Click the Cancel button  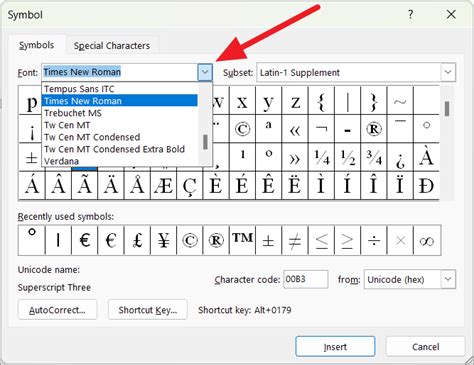click(425, 347)
